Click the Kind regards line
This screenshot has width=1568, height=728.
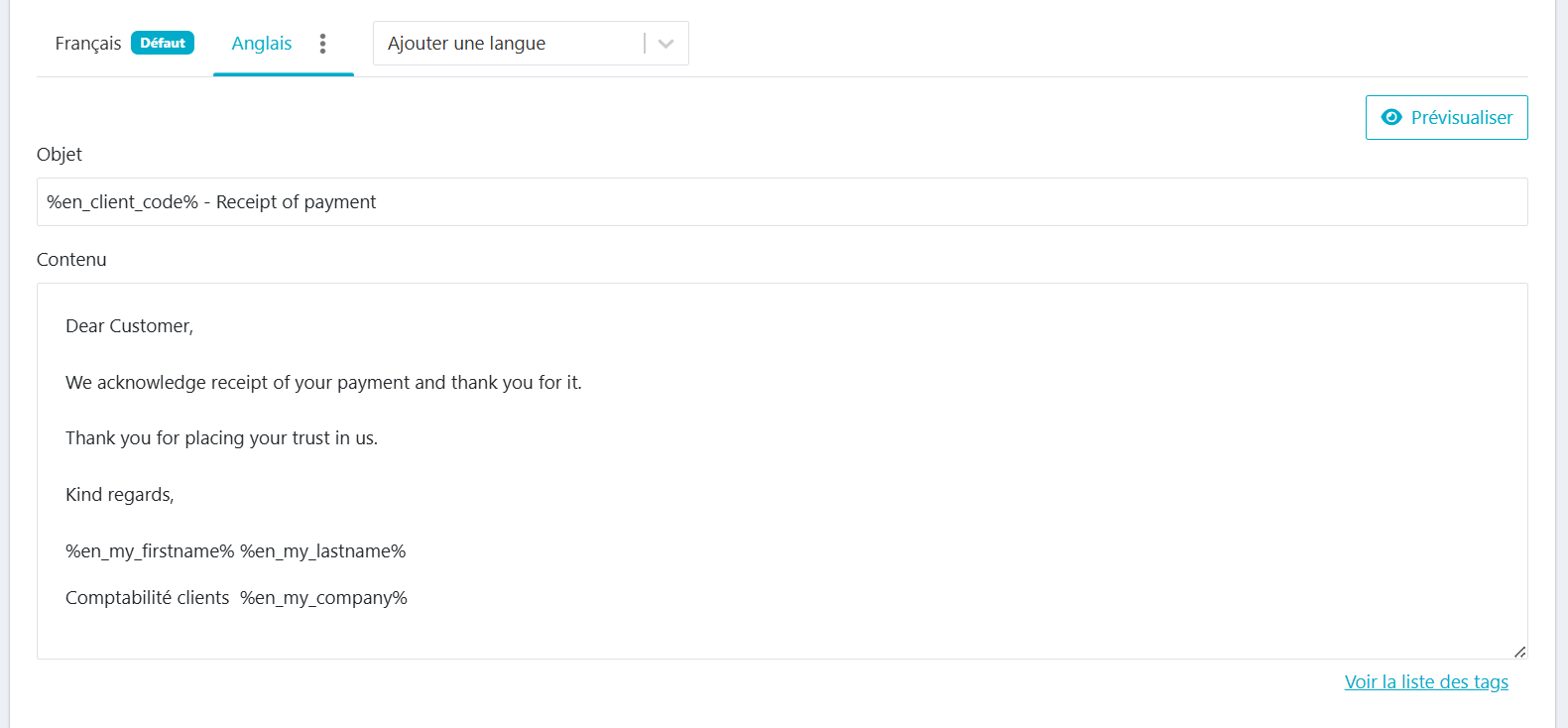coord(120,495)
